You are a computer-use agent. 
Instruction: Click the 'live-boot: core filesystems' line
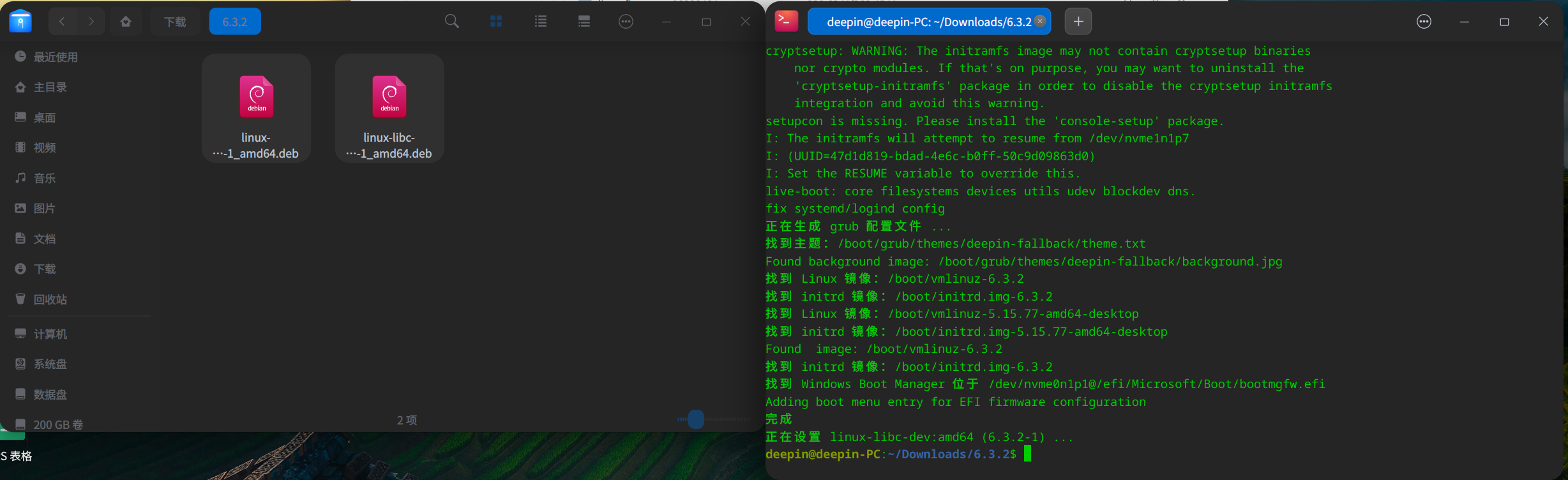point(980,191)
